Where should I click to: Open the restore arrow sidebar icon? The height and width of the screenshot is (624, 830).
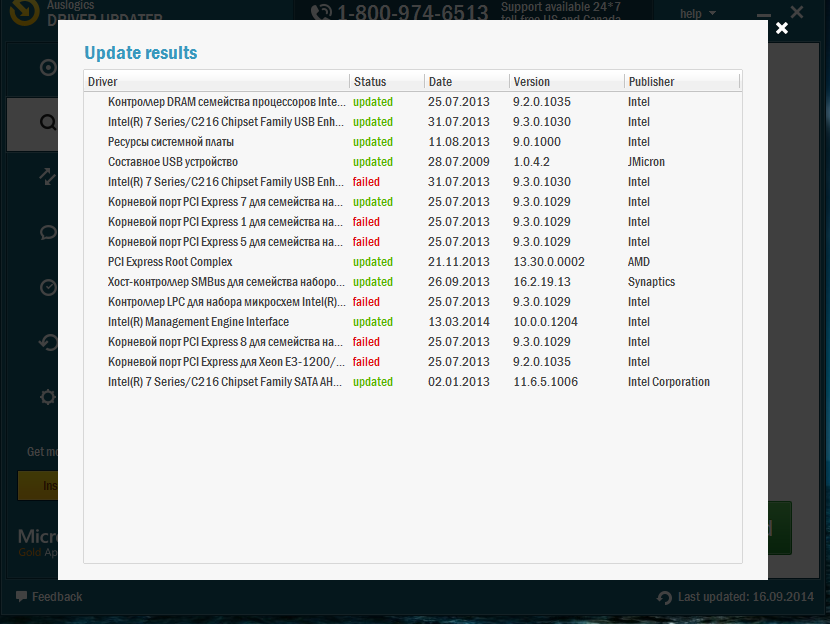point(48,342)
